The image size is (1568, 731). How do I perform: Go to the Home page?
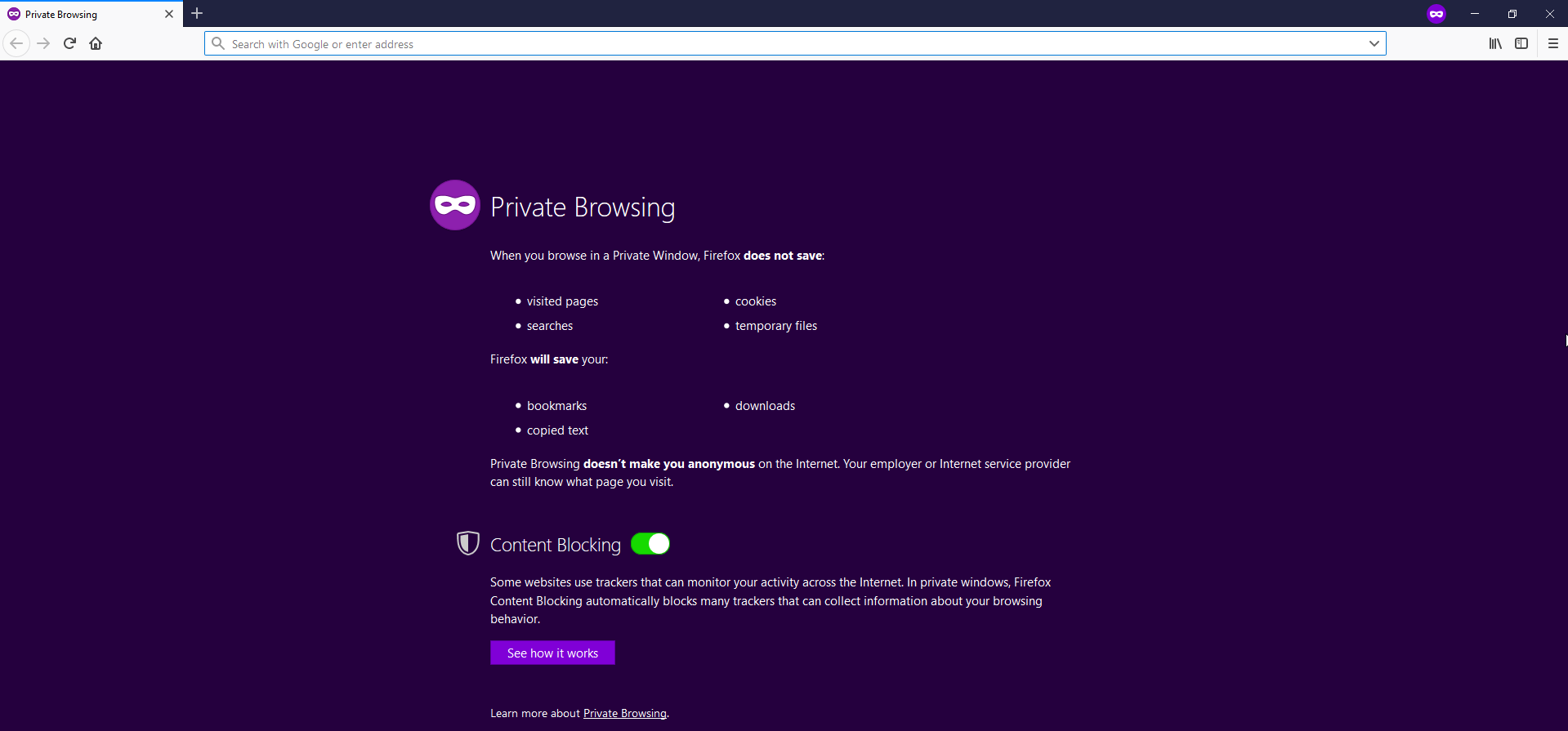96,43
